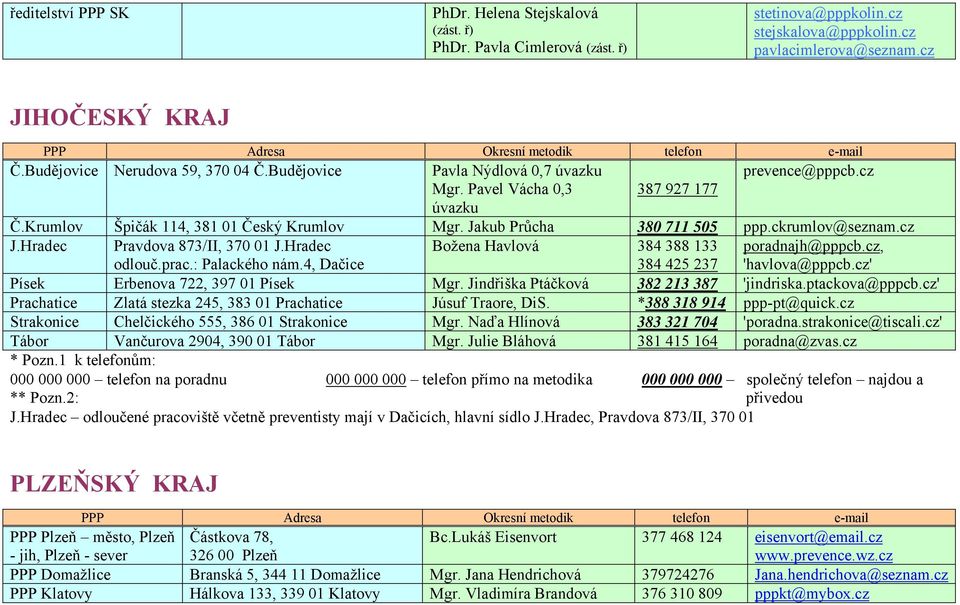The width and height of the screenshot is (960, 605).
Task: Click the name Božena Havlová
Action: pos(486,246)
